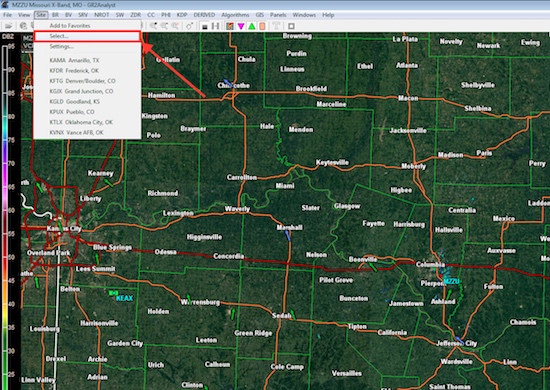Click the open file folder icon

(8, 26)
